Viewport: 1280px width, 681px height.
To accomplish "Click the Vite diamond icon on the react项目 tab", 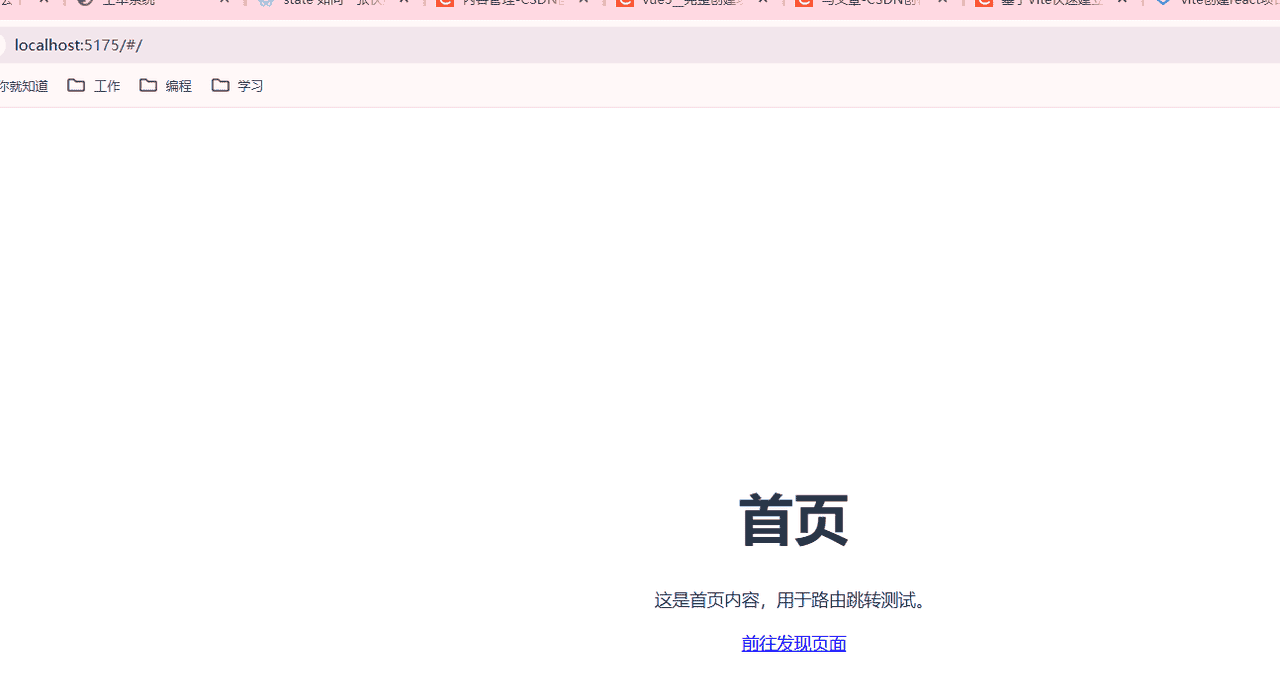I will pyautogui.click(x=1163, y=4).
